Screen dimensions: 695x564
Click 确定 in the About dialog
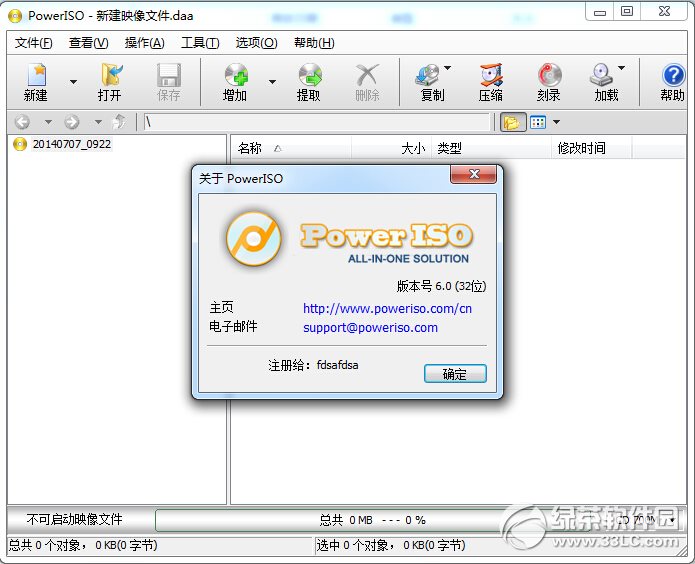[x=455, y=374]
